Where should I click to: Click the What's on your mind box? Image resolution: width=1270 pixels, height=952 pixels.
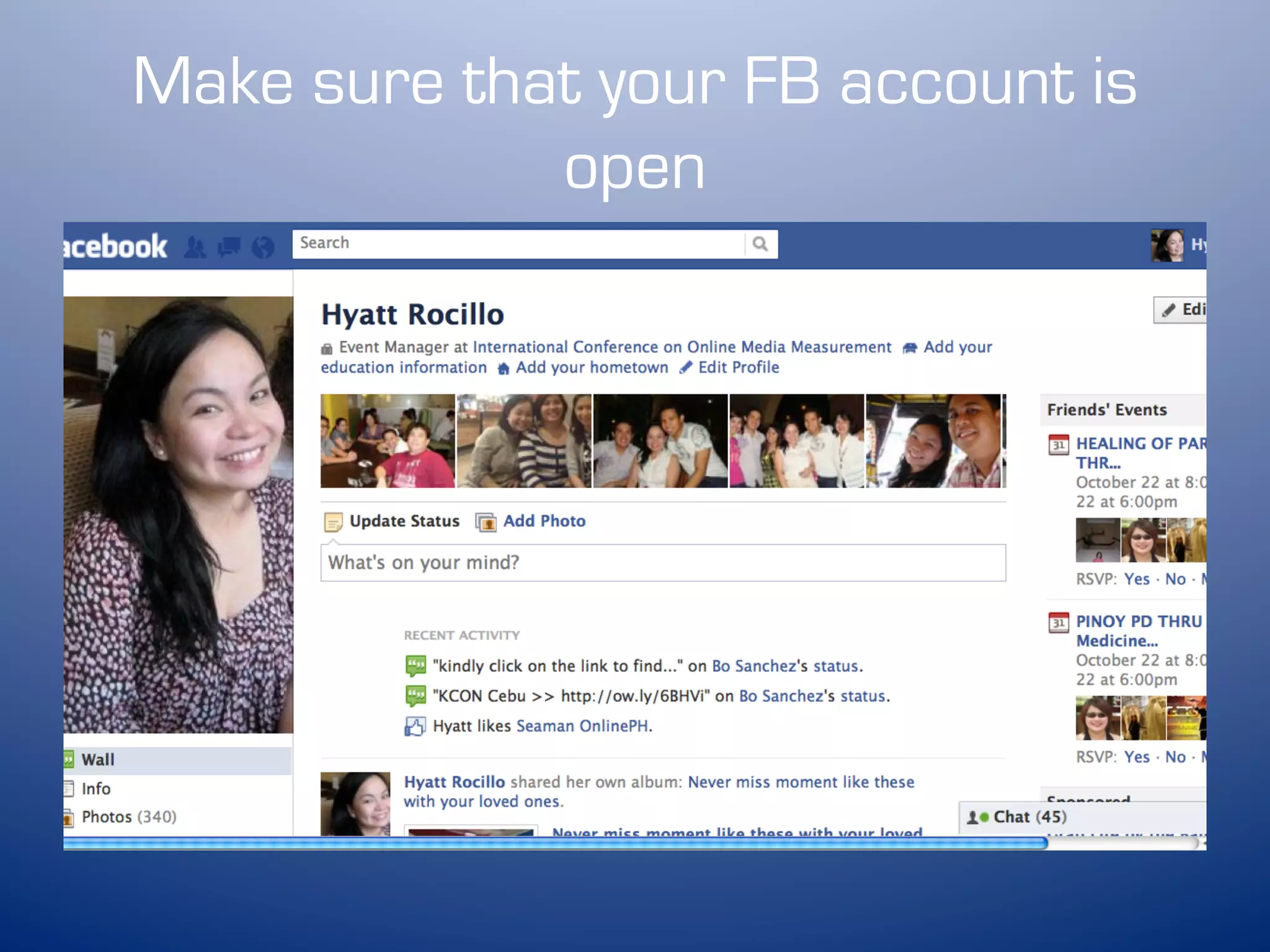click(663, 563)
